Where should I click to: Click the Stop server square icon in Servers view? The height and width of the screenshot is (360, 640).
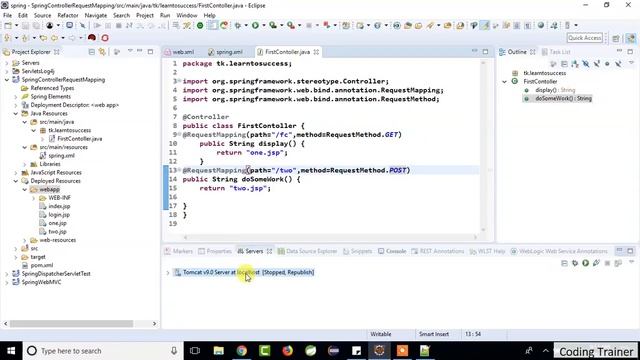pyautogui.click(x=607, y=263)
